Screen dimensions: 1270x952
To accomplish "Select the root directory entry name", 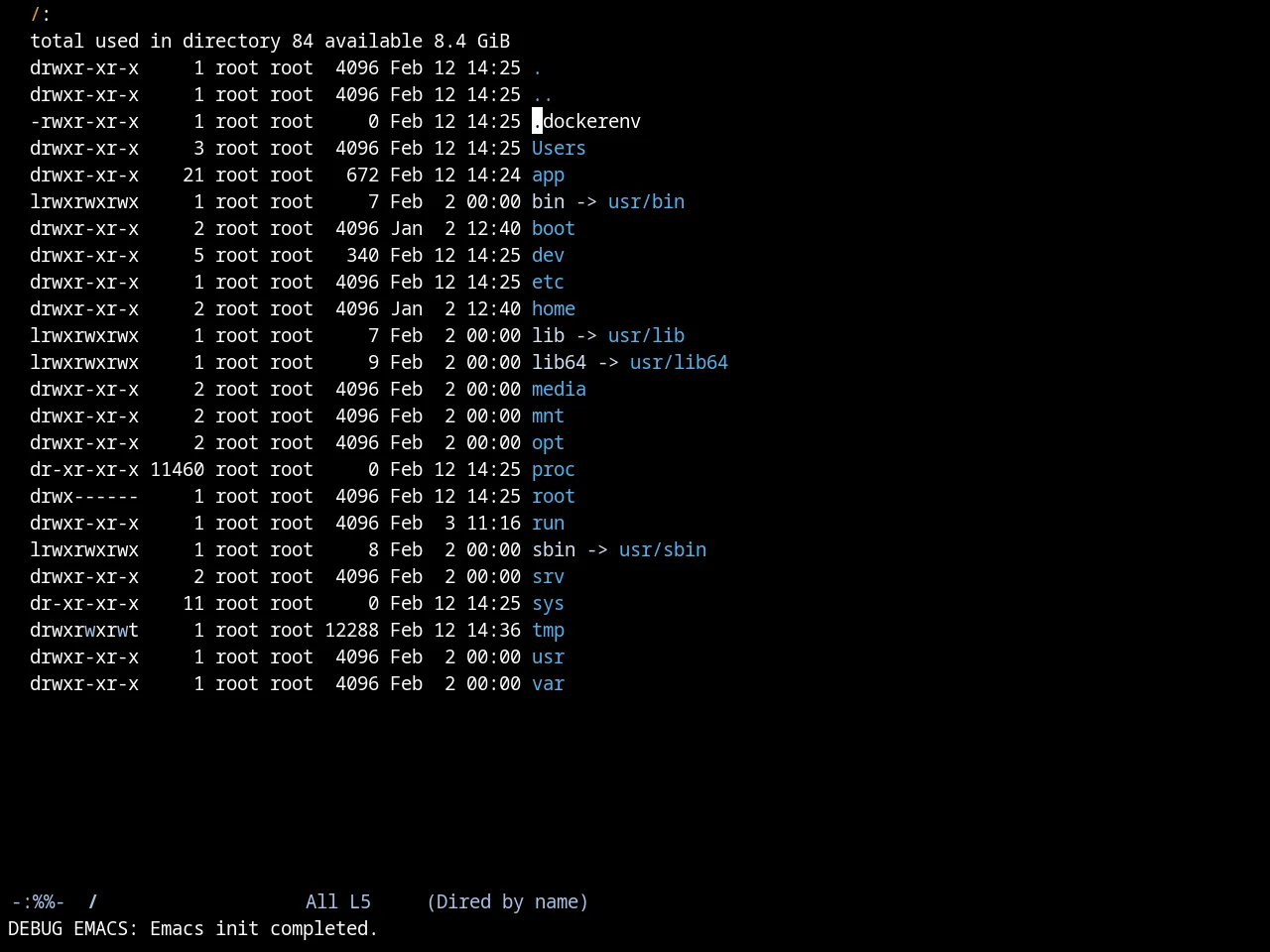I will pos(554,496).
